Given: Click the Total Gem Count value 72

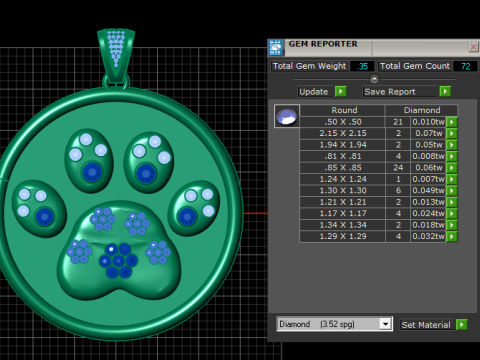Looking at the screenshot, I should (x=466, y=66).
